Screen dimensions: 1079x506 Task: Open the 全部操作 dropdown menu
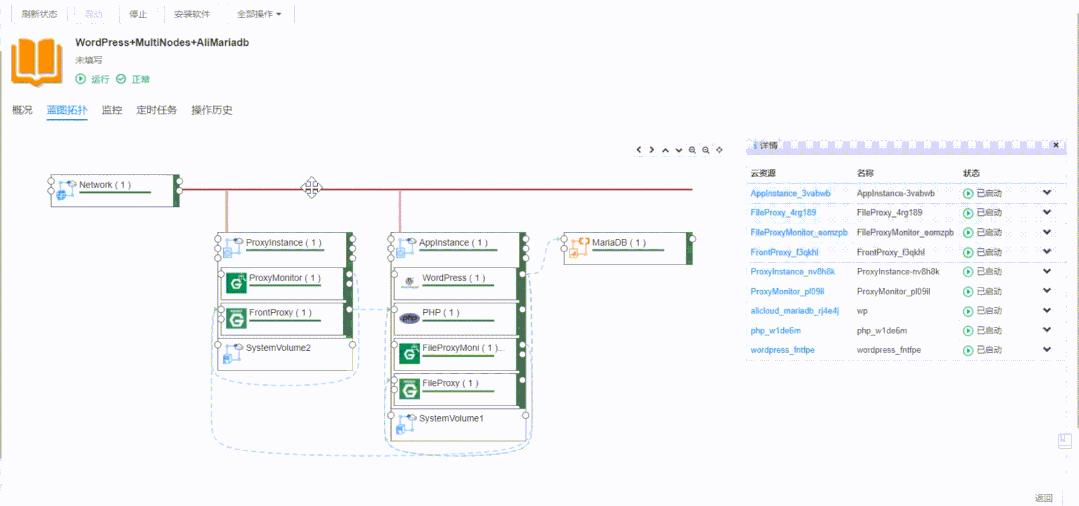coord(259,14)
